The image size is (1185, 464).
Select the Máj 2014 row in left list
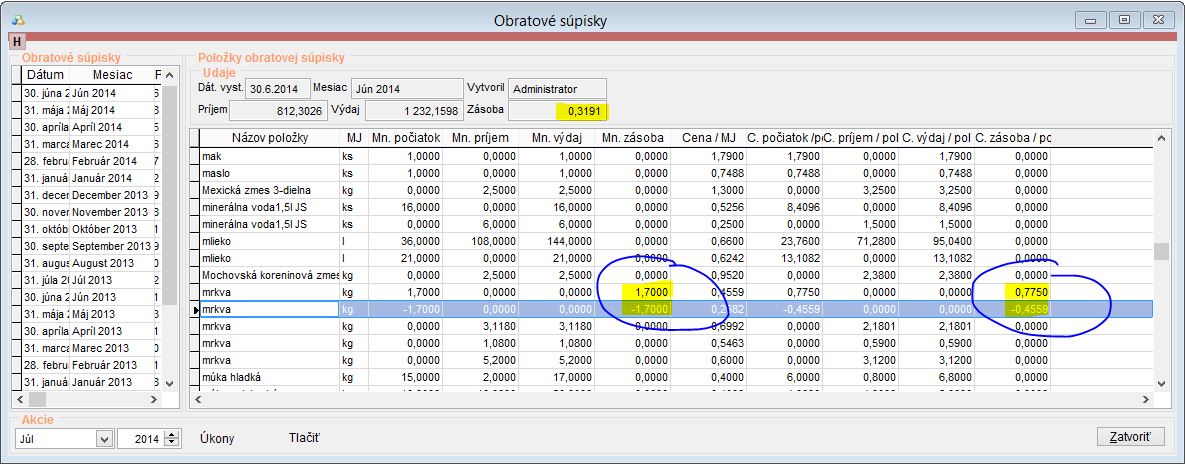91,110
